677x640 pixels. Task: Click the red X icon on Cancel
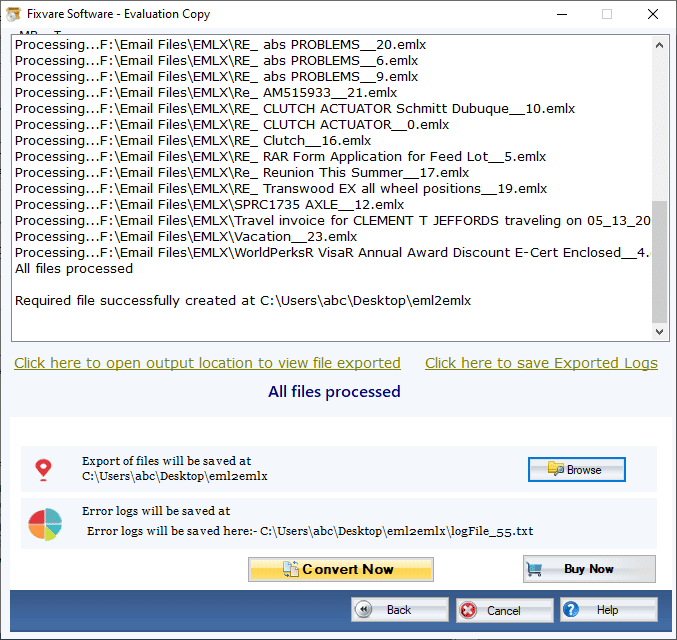pos(468,610)
